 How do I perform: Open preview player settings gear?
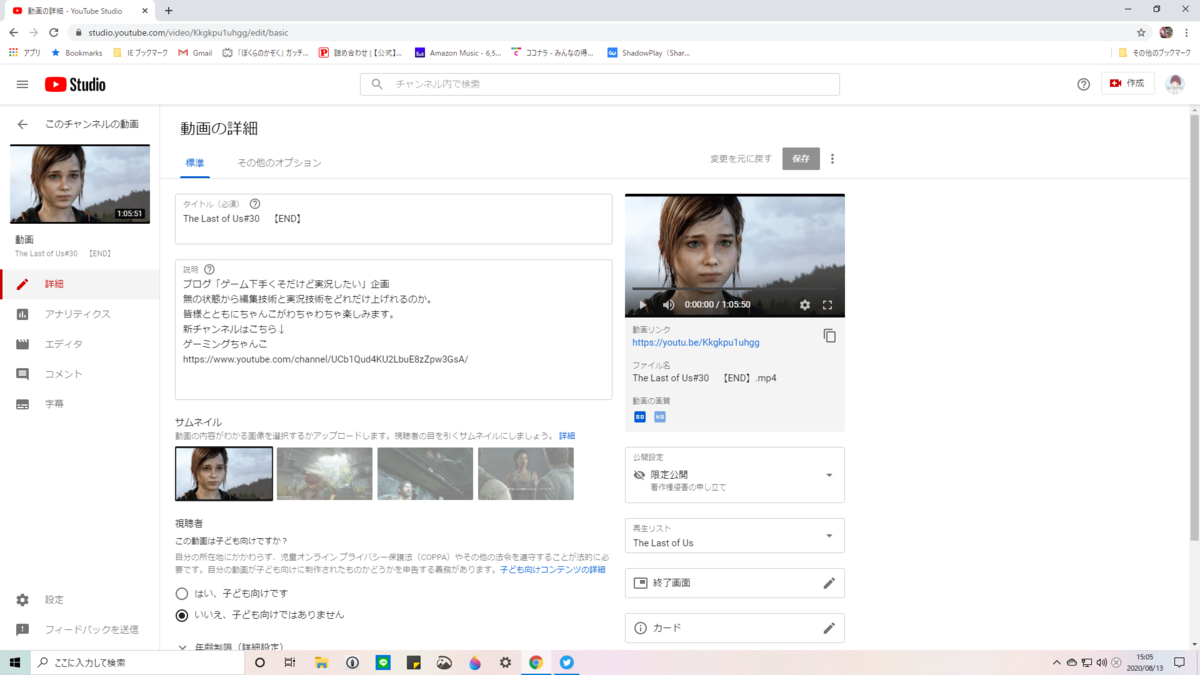tap(805, 305)
